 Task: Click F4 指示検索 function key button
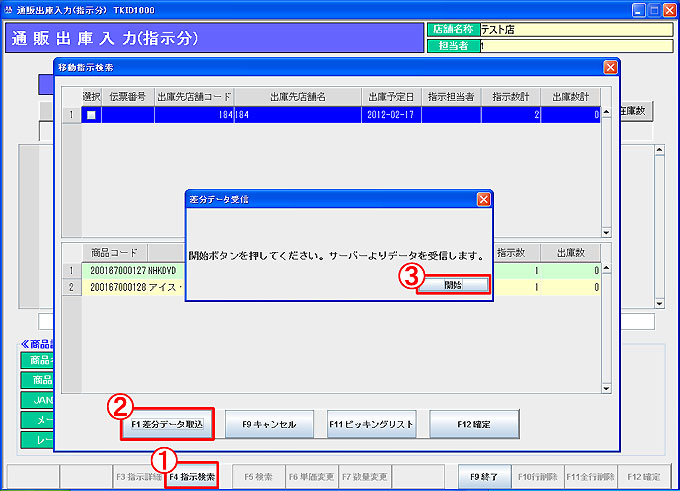coord(192,477)
